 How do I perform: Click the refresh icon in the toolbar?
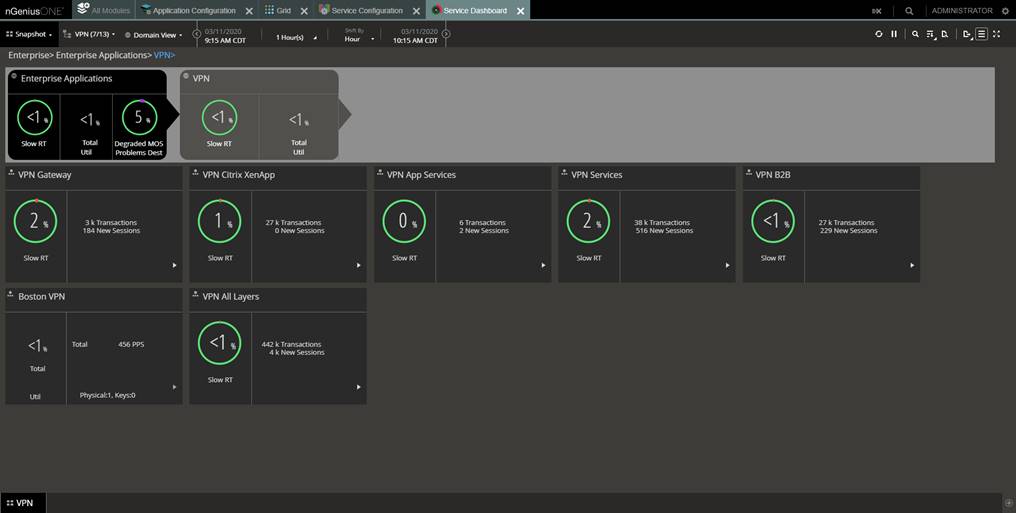pyautogui.click(x=879, y=34)
